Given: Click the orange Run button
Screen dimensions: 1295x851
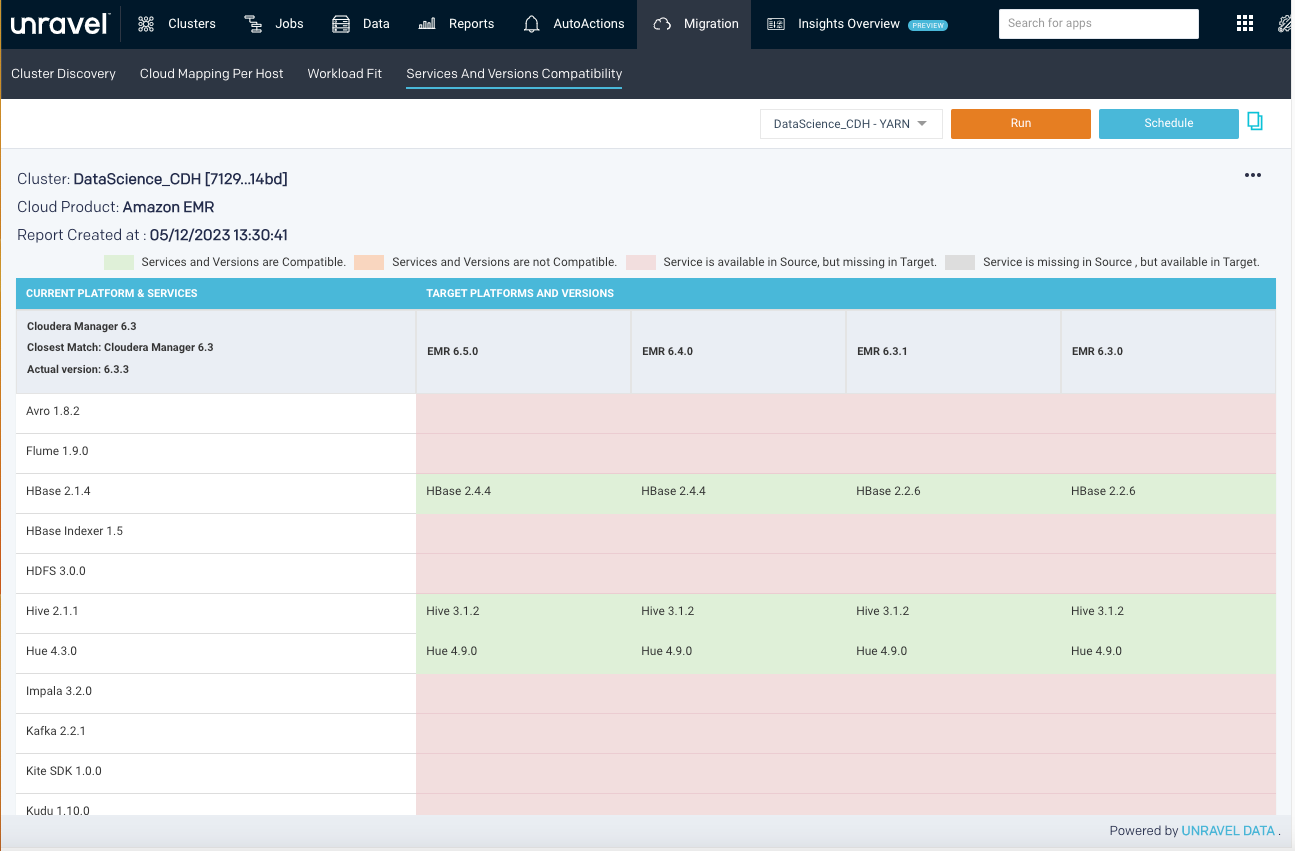Looking at the screenshot, I should coord(1020,124).
